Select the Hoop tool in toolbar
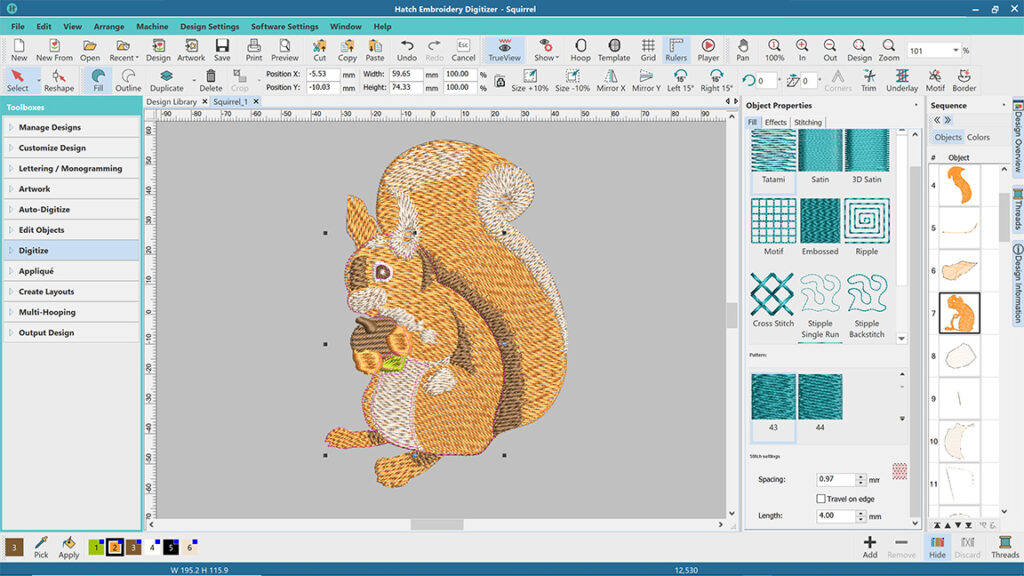The height and width of the screenshot is (576, 1024). click(580, 50)
